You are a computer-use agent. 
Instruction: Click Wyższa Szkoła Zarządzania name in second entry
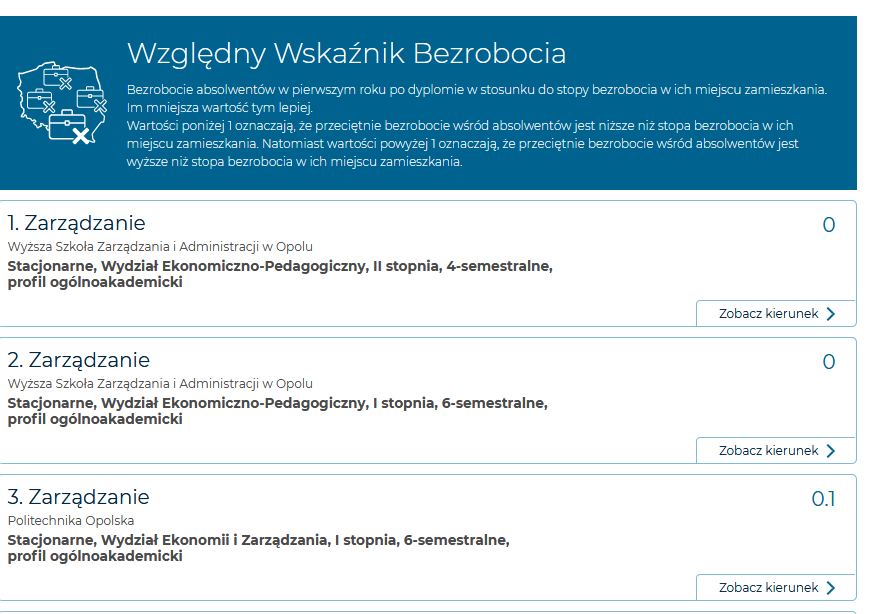(160, 384)
